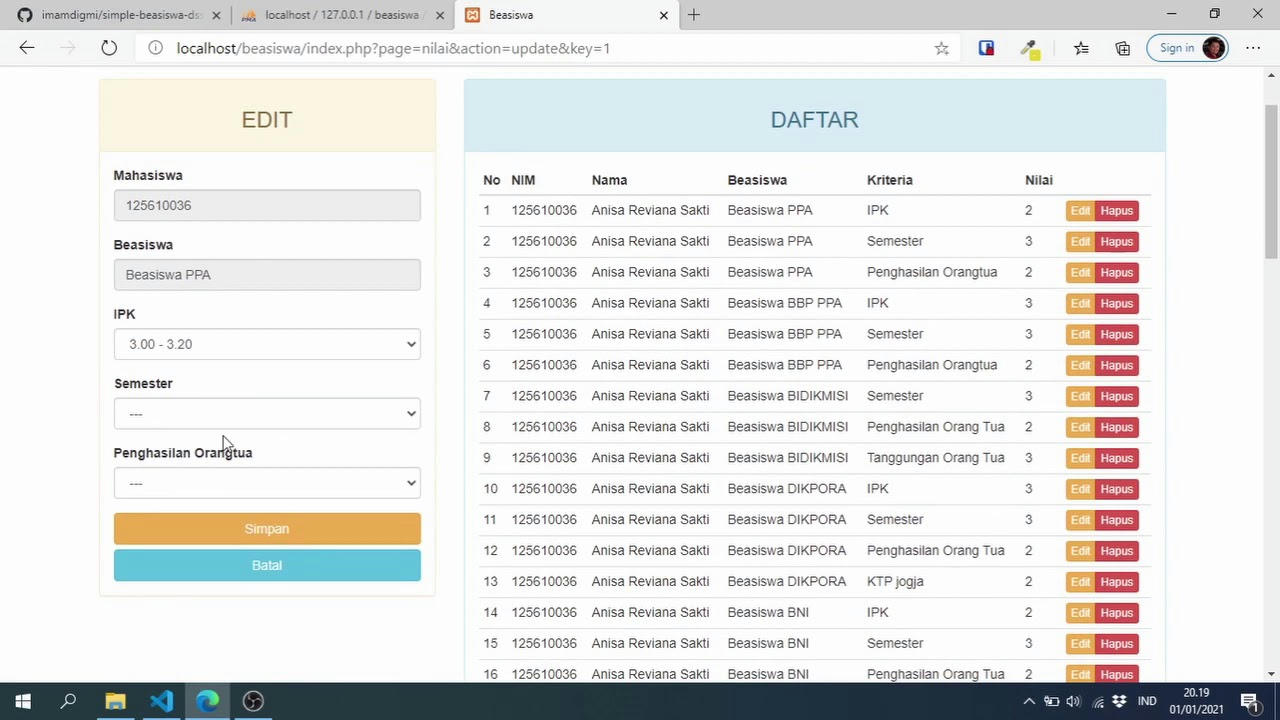Click the Windows Start button
1280x720 pixels.
pyautogui.click(x=23, y=701)
